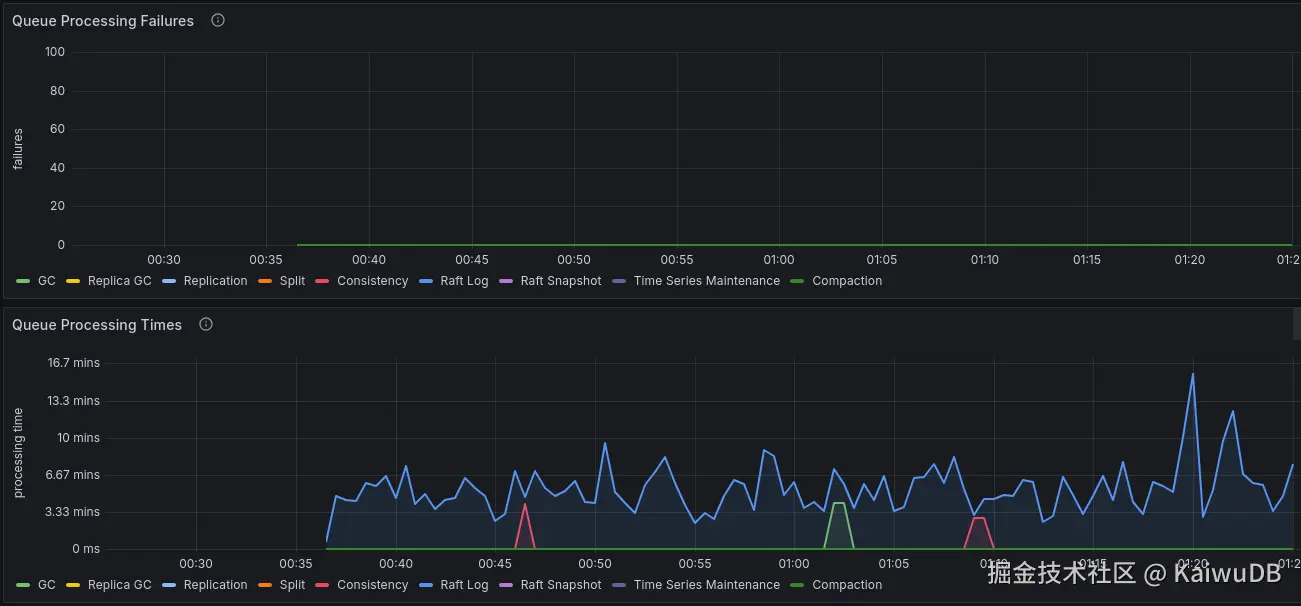This screenshot has width=1301, height=606.
Task: Click the '16.7 mins' y-axis label
Action: [74, 363]
